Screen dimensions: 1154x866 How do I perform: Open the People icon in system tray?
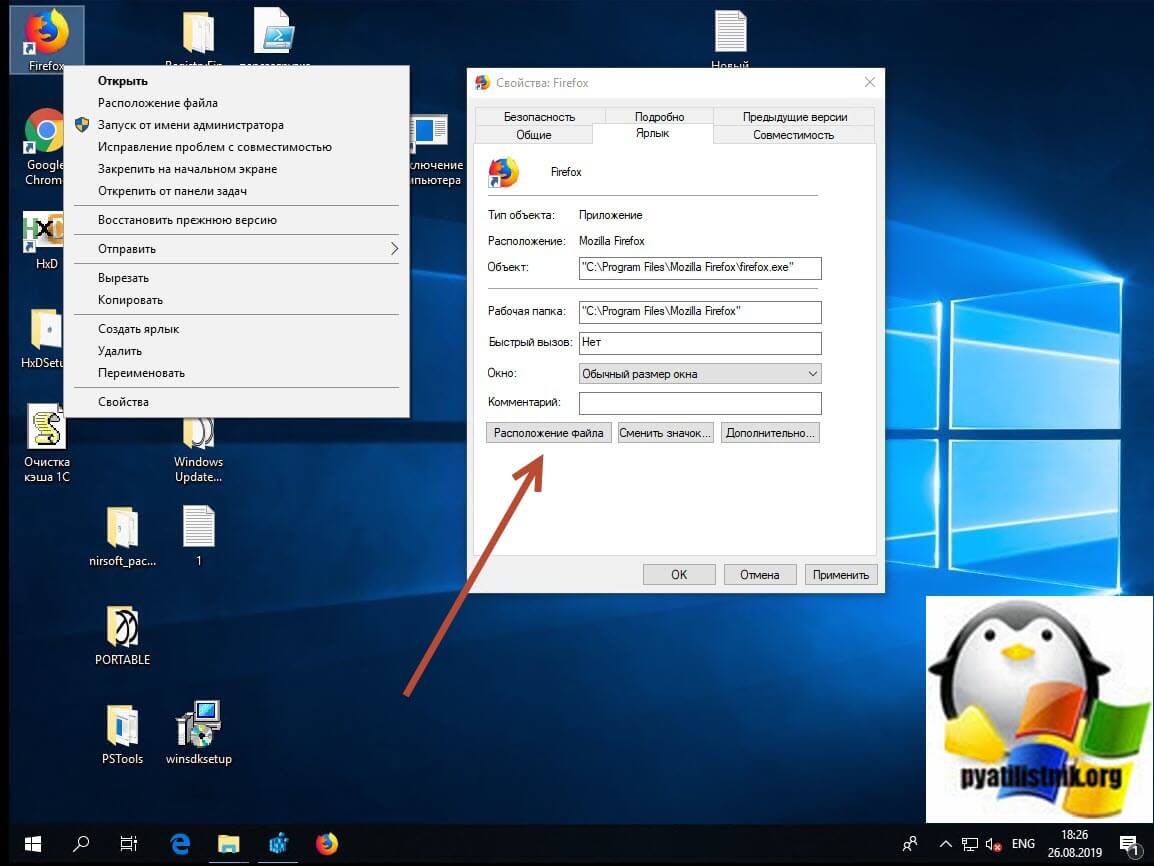click(x=910, y=844)
